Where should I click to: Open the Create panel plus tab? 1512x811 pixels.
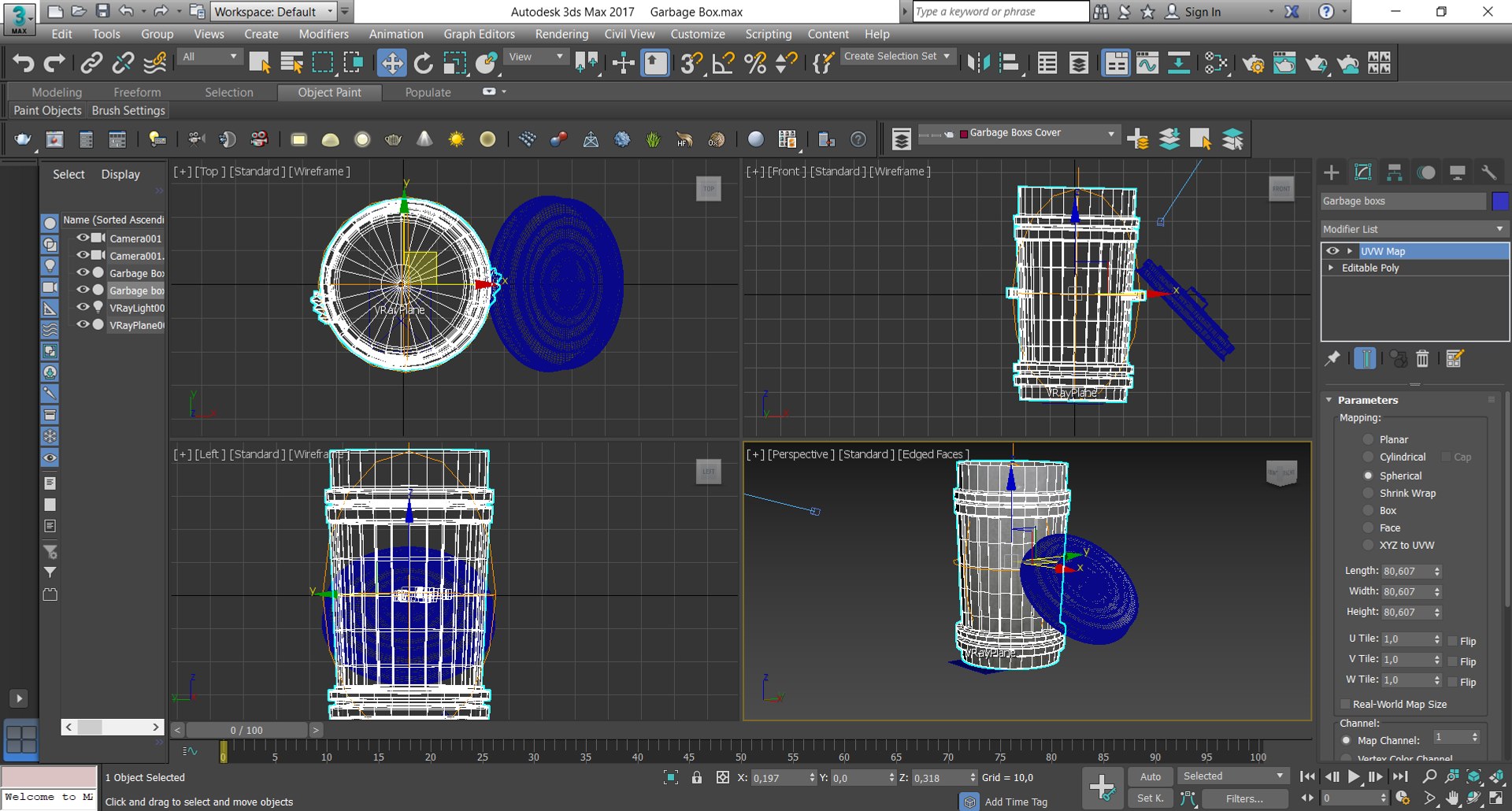point(1331,172)
